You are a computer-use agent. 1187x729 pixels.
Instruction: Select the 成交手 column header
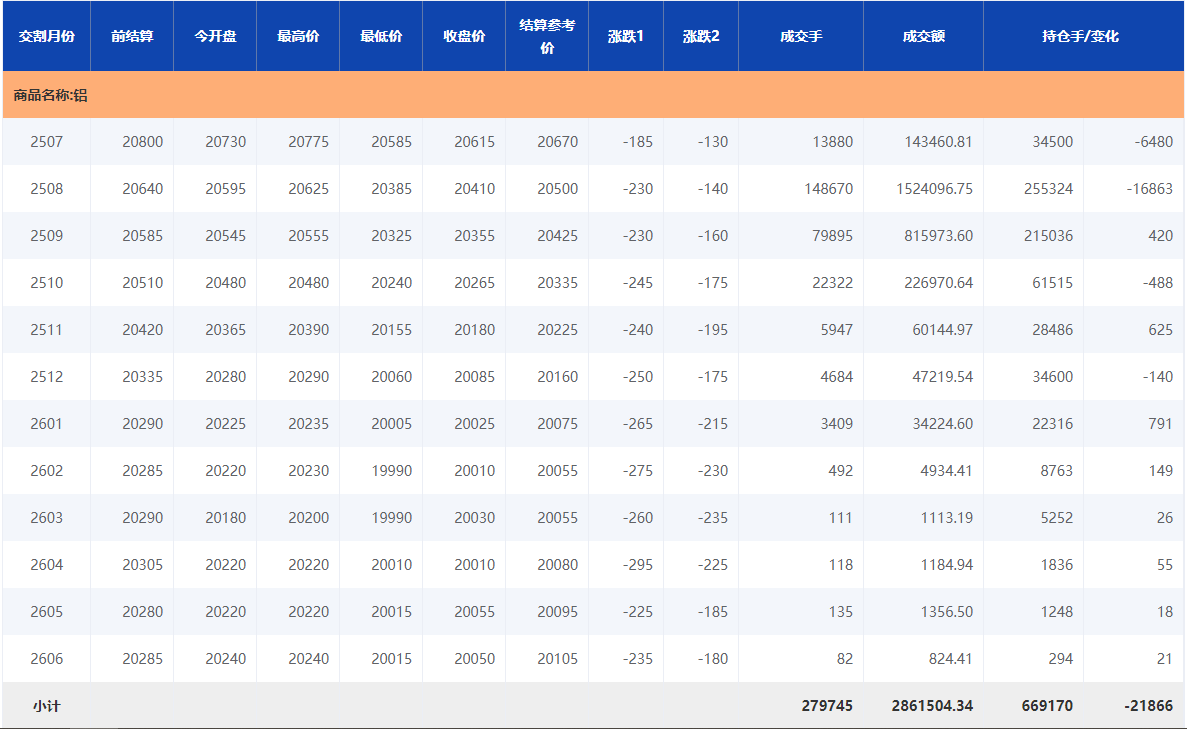pyautogui.click(x=801, y=36)
